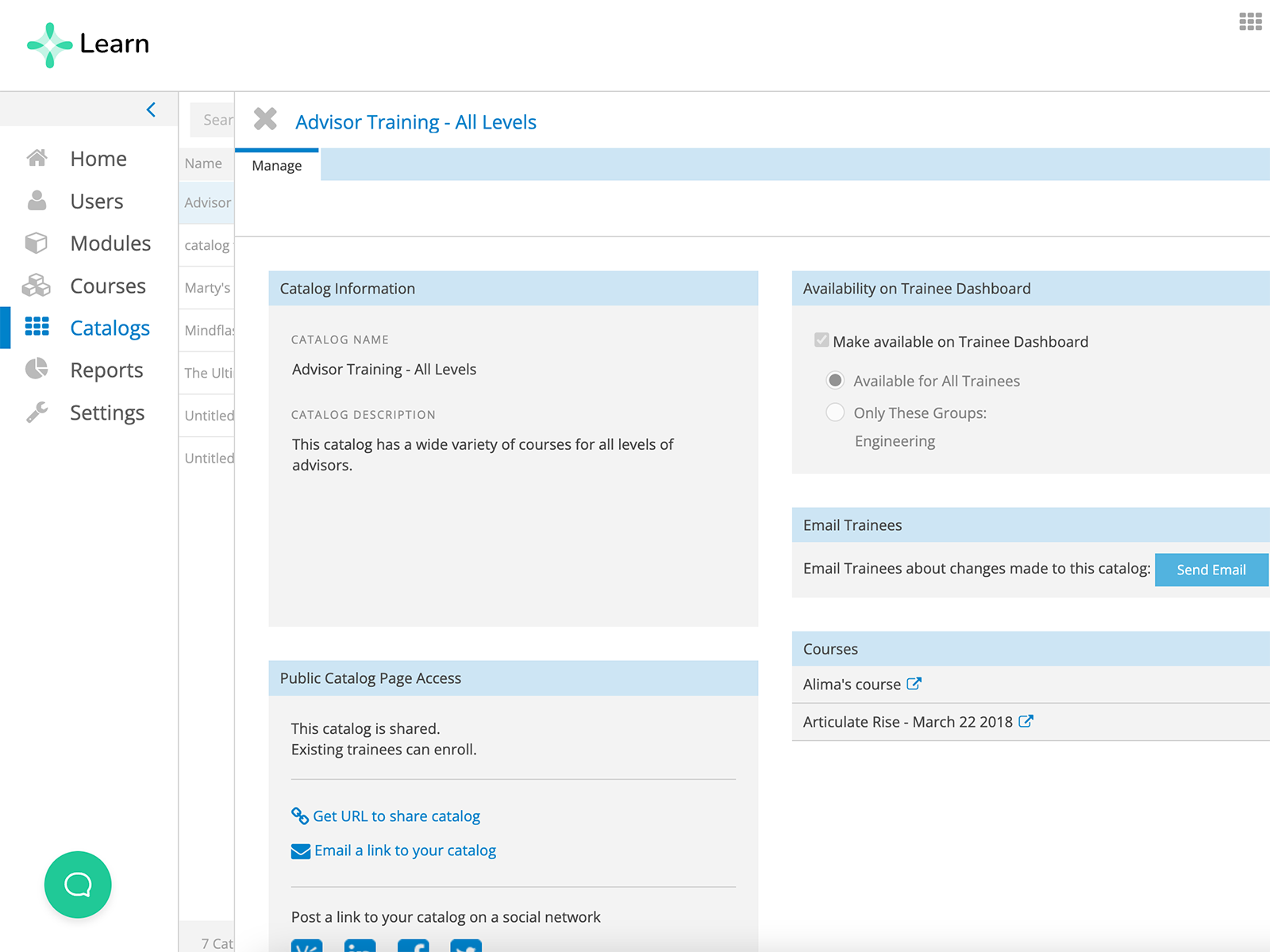The image size is (1270, 952).
Task: Open the app grid menu icon
Action: [x=1250, y=21]
